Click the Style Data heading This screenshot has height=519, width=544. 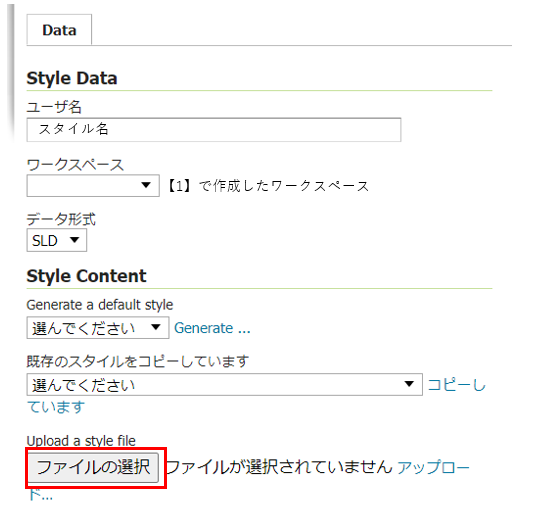(72, 78)
